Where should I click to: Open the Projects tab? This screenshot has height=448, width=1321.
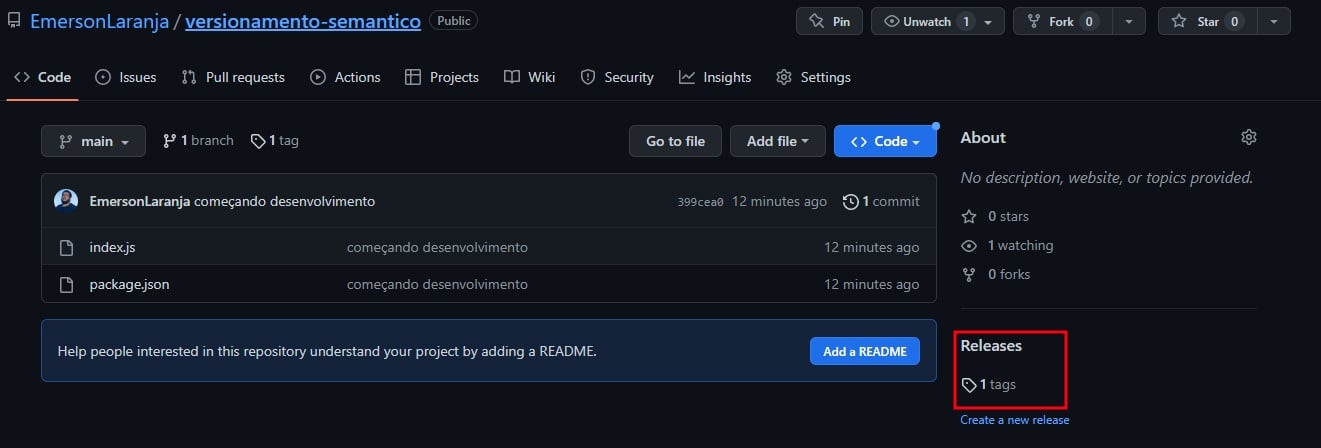point(442,77)
